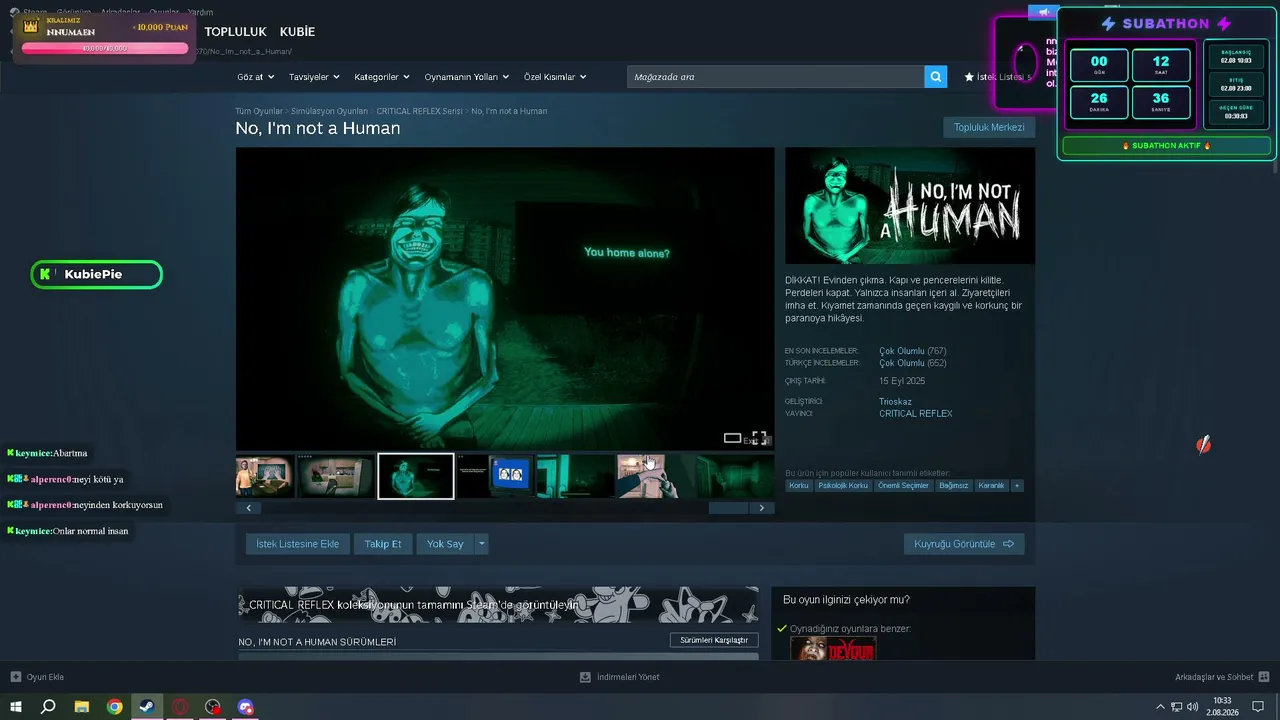The width and height of the screenshot is (1280, 720).
Task: Open recent reviews Çok Olumlu (767)
Action: [912, 351]
